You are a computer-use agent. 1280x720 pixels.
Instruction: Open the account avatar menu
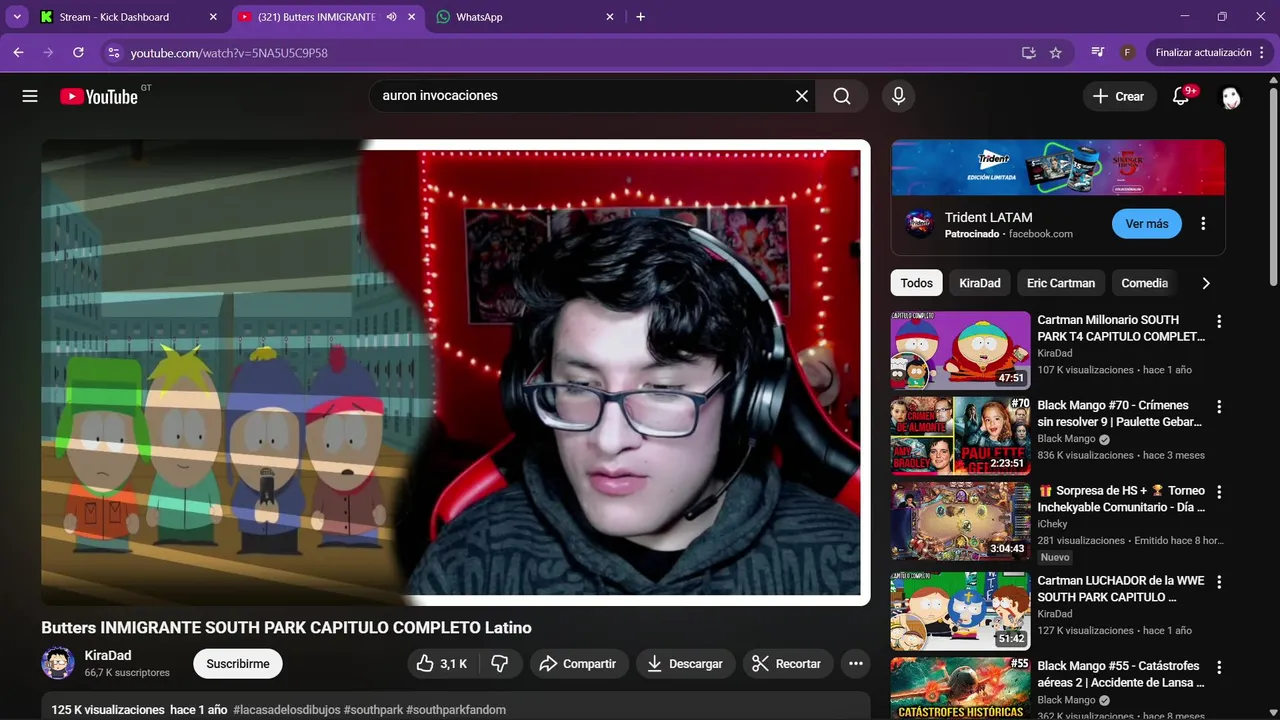click(1231, 96)
